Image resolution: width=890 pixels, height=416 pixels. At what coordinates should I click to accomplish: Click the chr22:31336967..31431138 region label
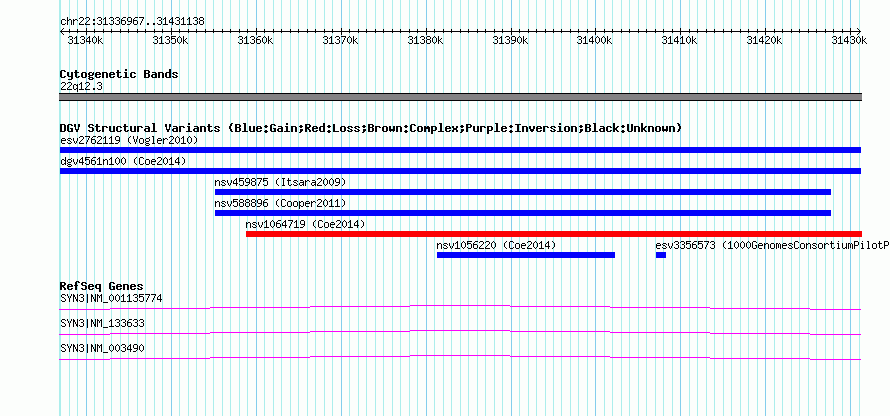click(132, 22)
